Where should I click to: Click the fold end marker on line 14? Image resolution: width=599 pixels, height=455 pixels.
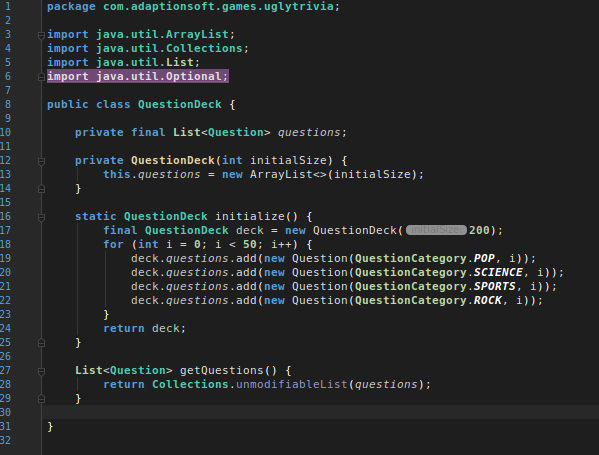click(x=41, y=189)
